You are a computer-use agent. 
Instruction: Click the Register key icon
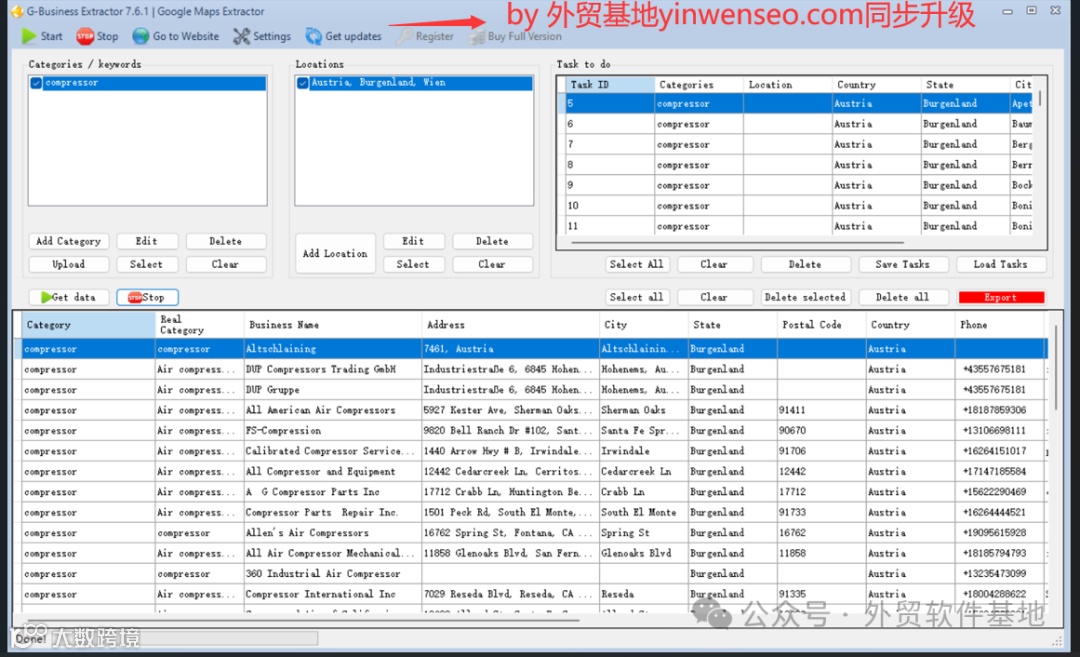(404, 36)
